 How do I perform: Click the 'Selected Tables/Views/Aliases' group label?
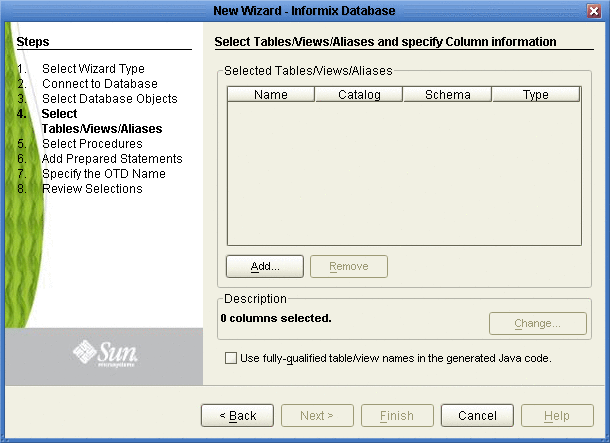[x=308, y=71]
